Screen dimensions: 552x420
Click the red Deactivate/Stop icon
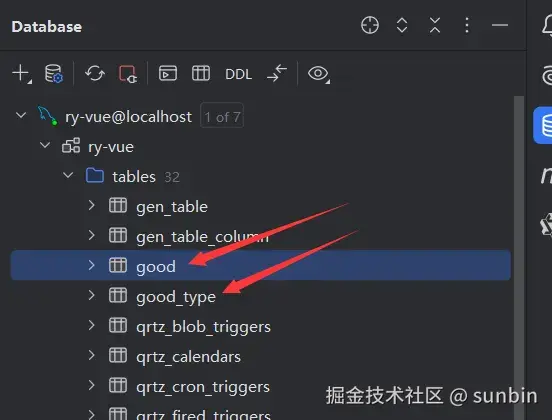(128, 74)
